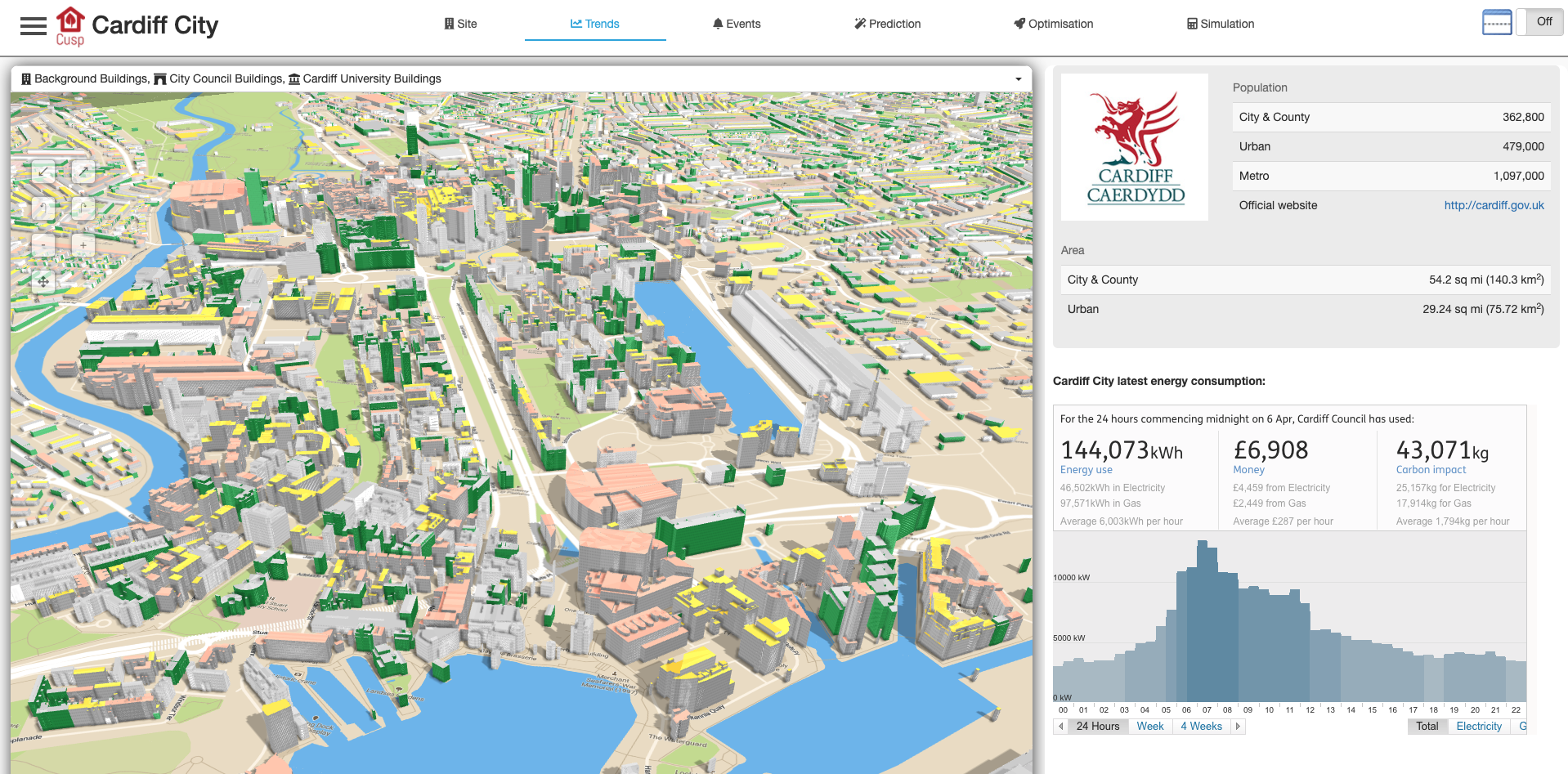
Task: Open the Simulation tab
Action: [x=1221, y=24]
